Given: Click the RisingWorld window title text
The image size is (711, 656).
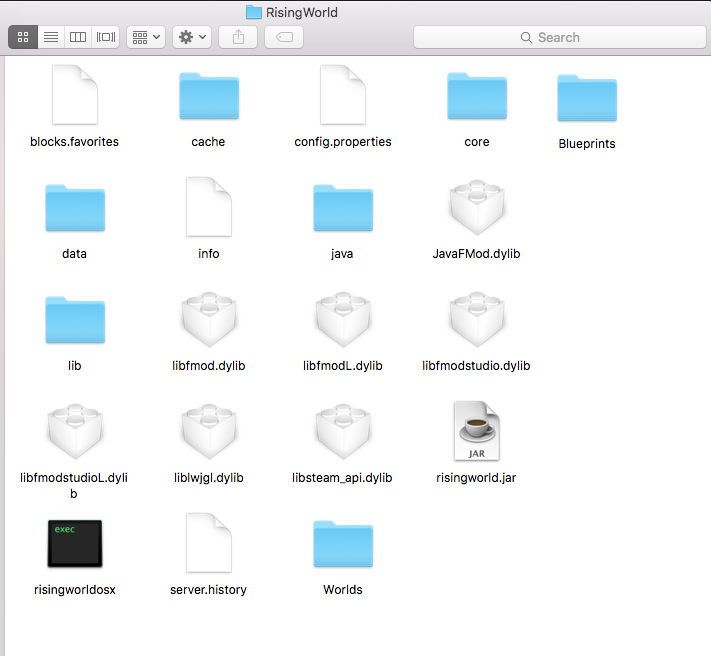Looking at the screenshot, I should pos(302,13).
